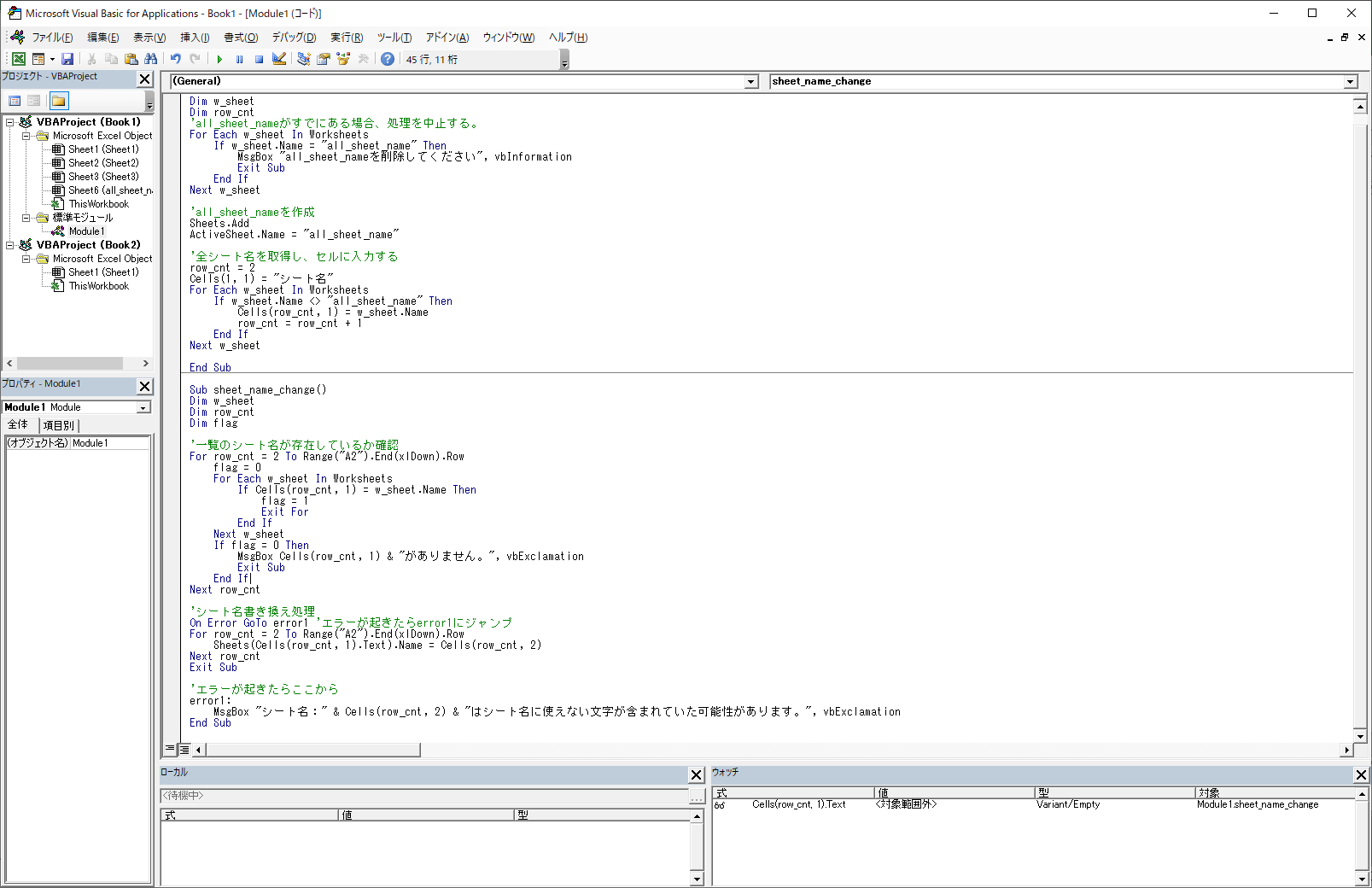The image size is (1372, 888).
Task: Select the 項目別 tab in Properties
Action: click(x=59, y=425)
